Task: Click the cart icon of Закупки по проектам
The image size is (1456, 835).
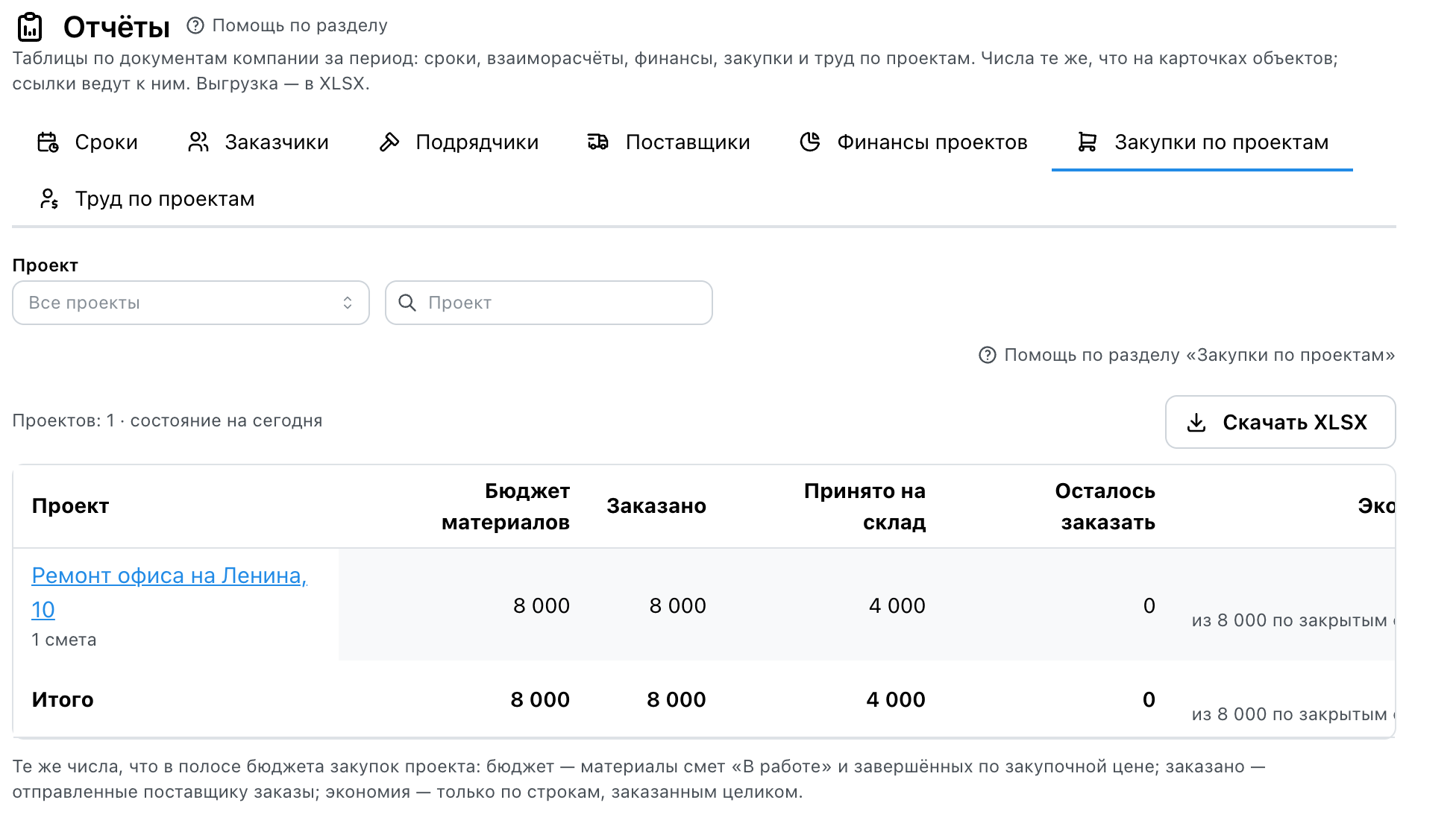Action: click(x=1088, y=142)
